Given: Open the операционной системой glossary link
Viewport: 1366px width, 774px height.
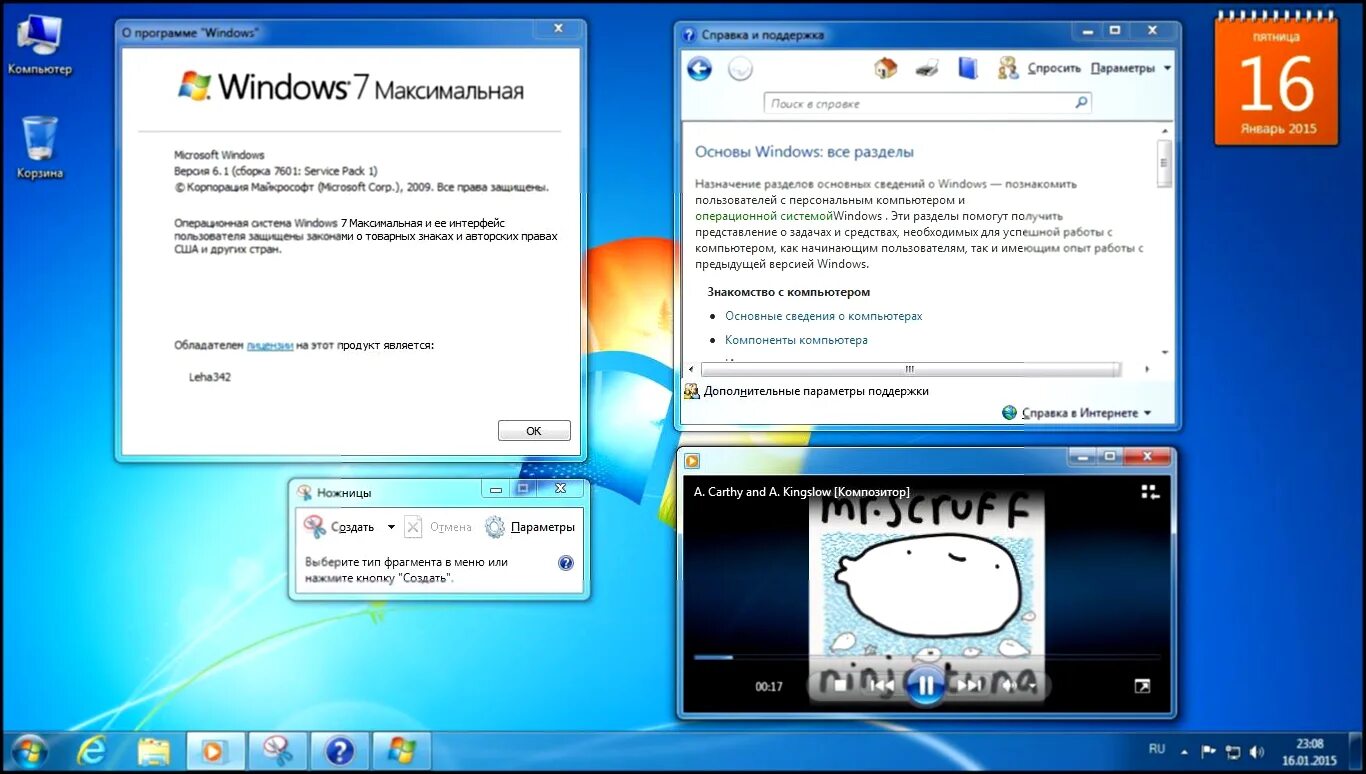Looking at the screenshot, I should (764, 216).
